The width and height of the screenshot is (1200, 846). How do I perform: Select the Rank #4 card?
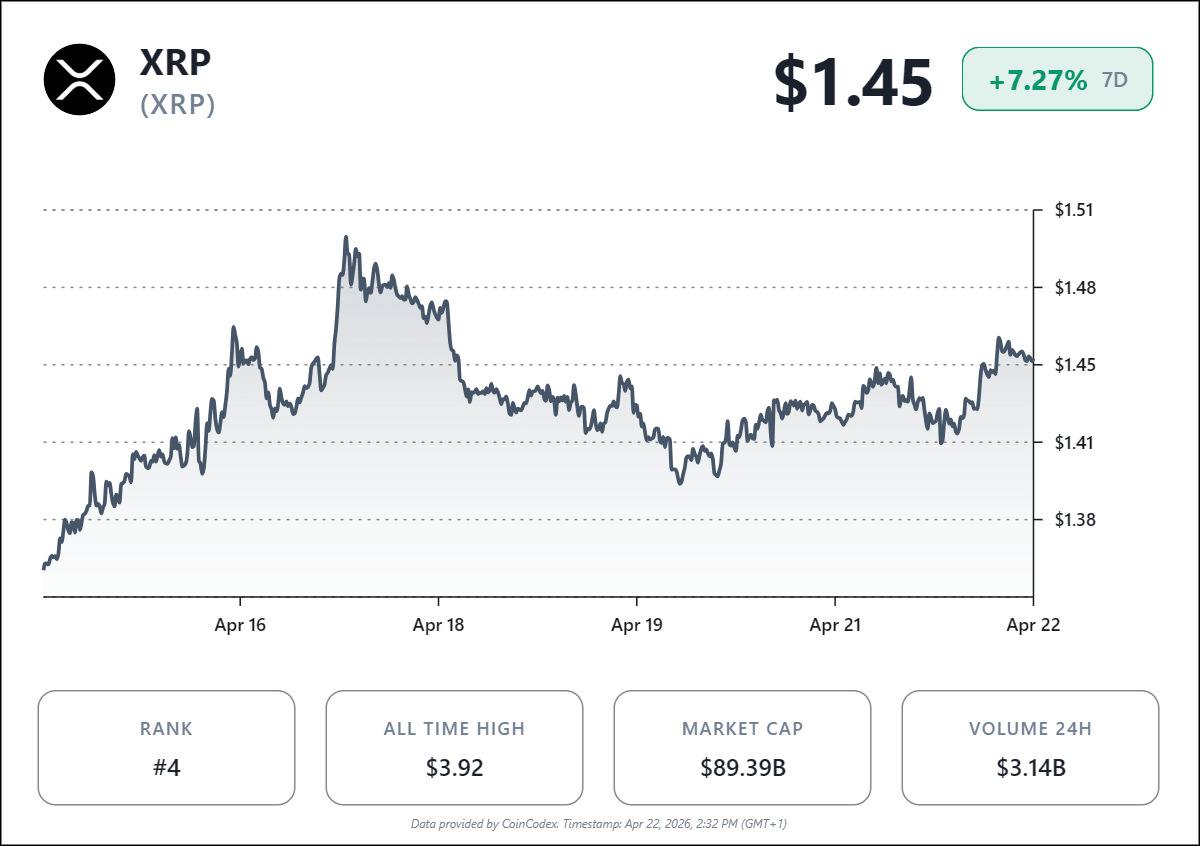click(166, 747)
